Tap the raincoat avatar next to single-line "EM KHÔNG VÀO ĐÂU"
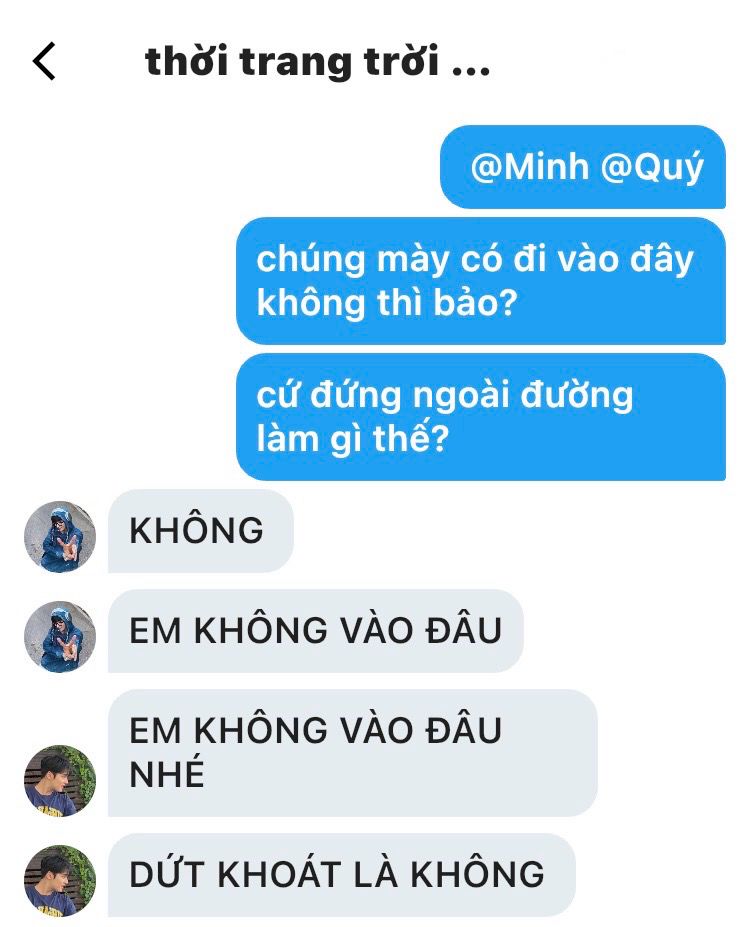Image resolution: width=749 pixels, height=927 pixels. [x=60, y=636]
